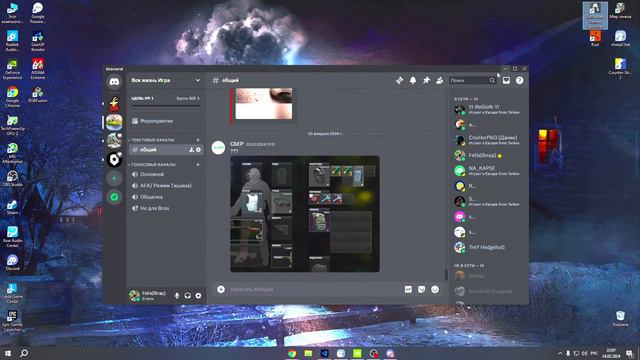Open the GIF picker button
640x360 pixels.
tap(408, 289)
